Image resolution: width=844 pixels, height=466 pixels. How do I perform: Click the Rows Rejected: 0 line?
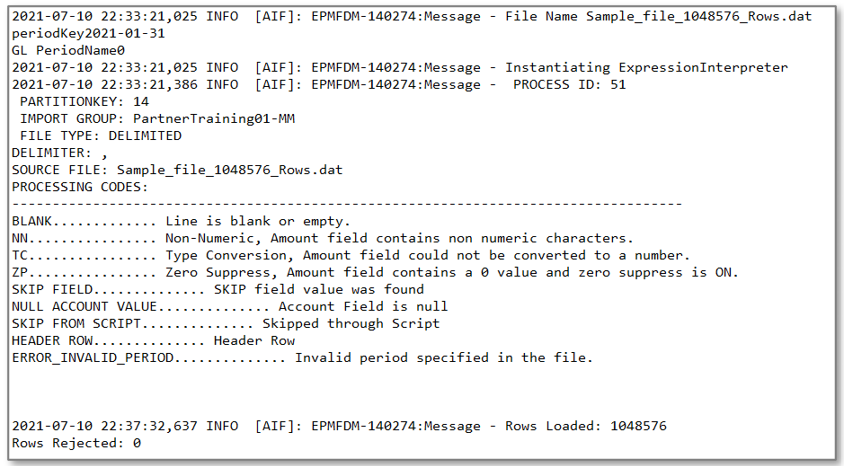click(76, 443)
